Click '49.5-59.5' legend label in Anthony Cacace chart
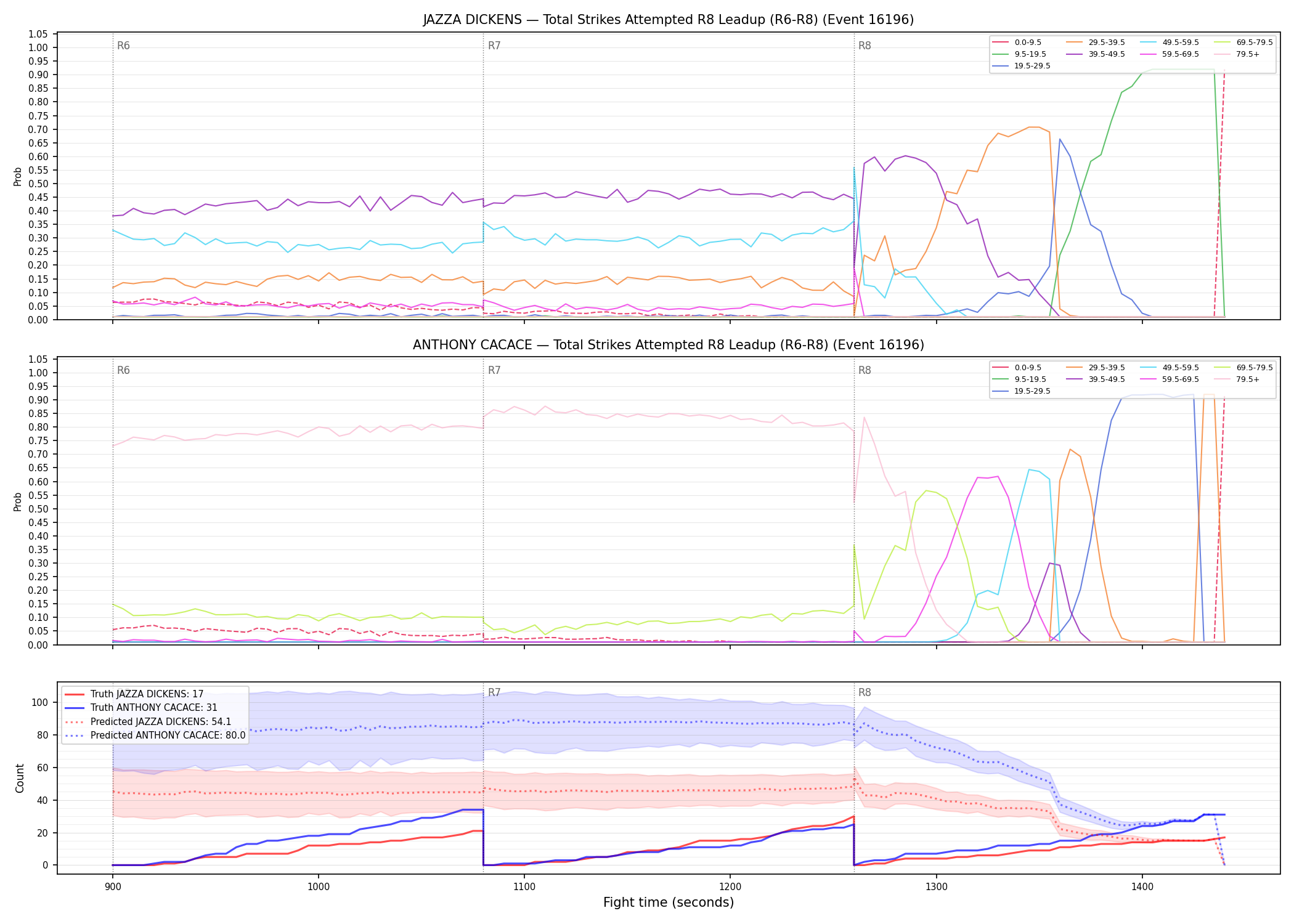Image resolution: width=1294 pixels, height=924 pixels. click(x=1181, y=368)
